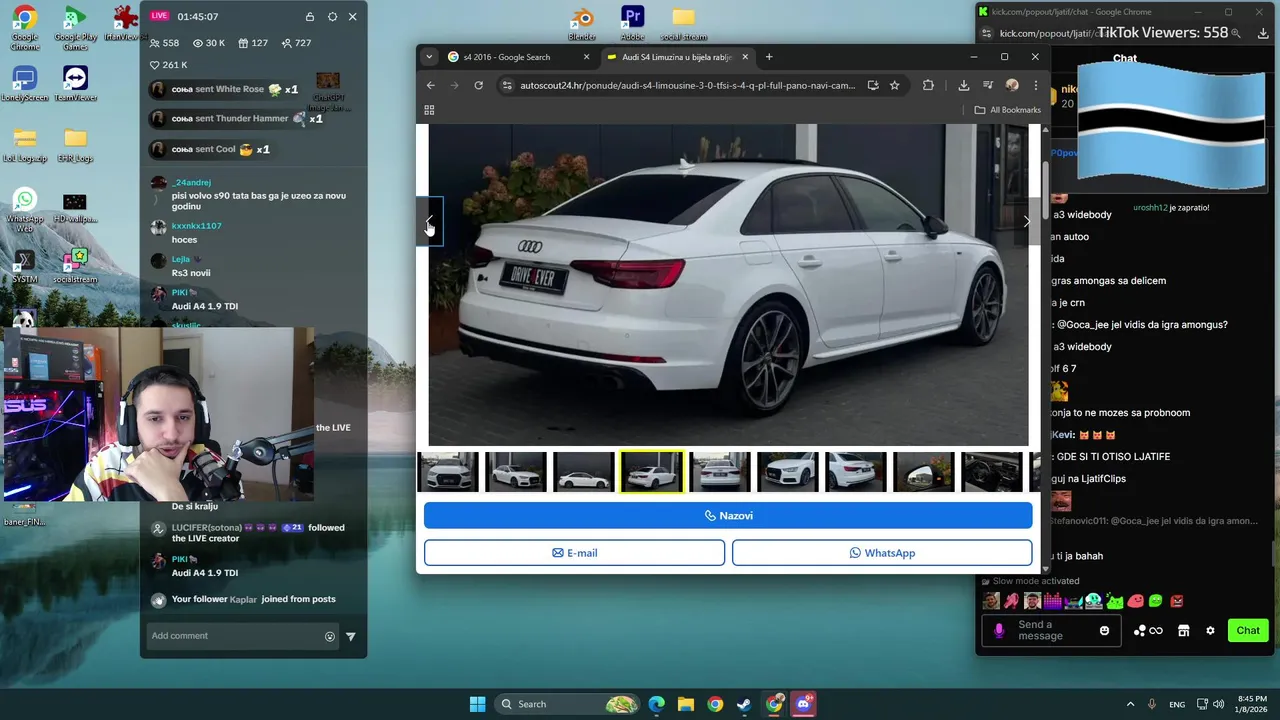Expand hidden system tray icons chevron

click(x=1130, y=704)
